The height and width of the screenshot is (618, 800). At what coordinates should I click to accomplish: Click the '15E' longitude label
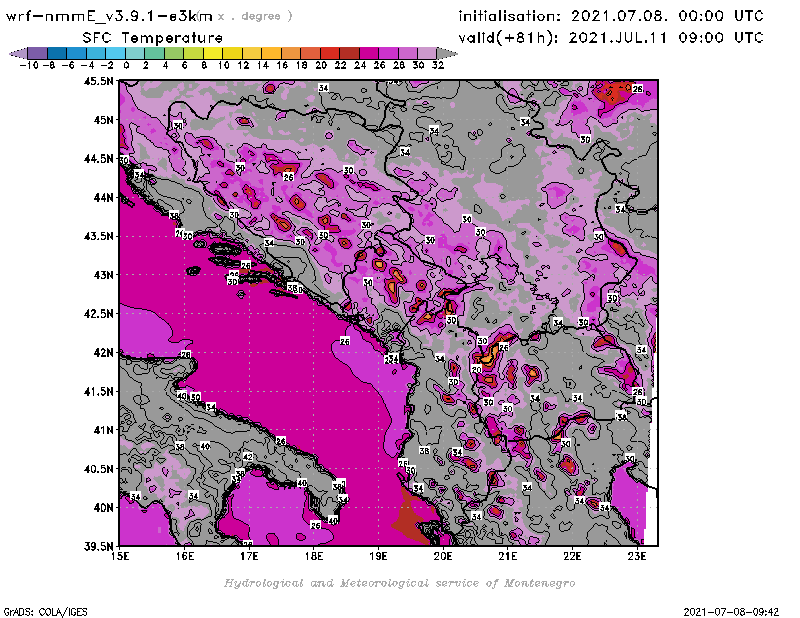120,556
